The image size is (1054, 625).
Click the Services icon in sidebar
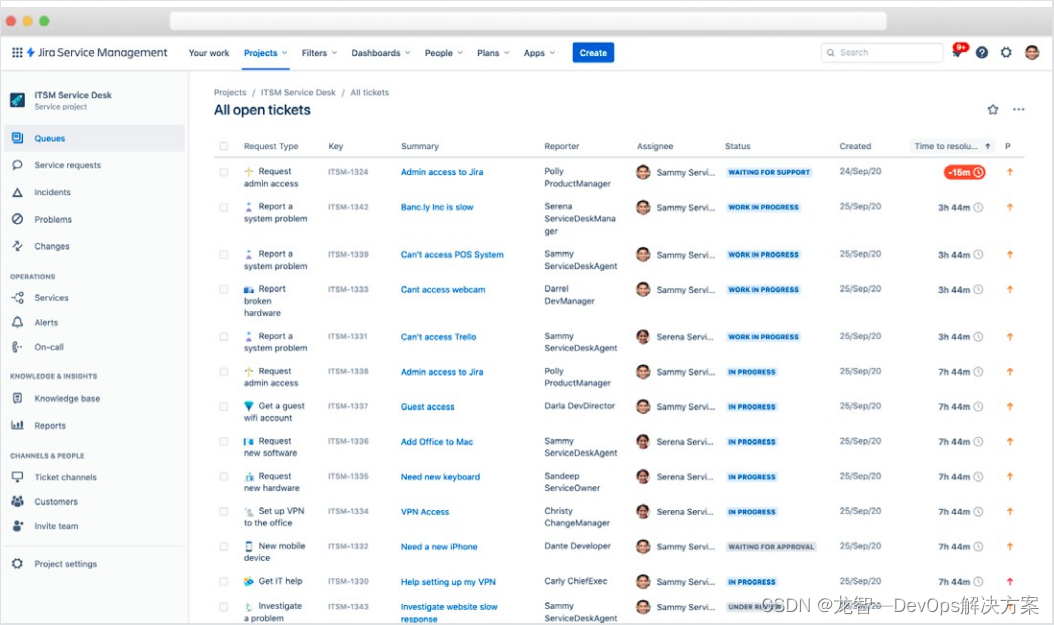pos(17,298)
